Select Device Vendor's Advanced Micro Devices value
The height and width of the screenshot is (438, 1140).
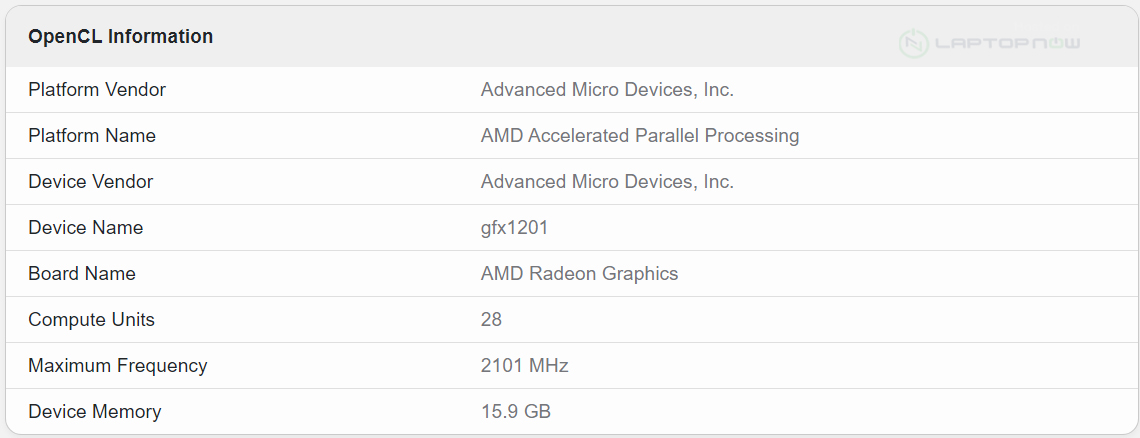tap(607, 182)
